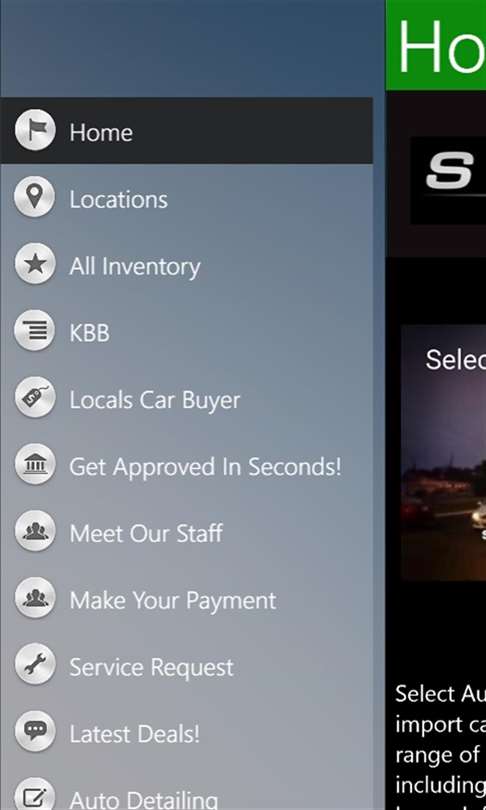Viewport: 486px width, 810px height.
Task: Click the Meet Our Staff people icon
Action: [x=35, y=531]
